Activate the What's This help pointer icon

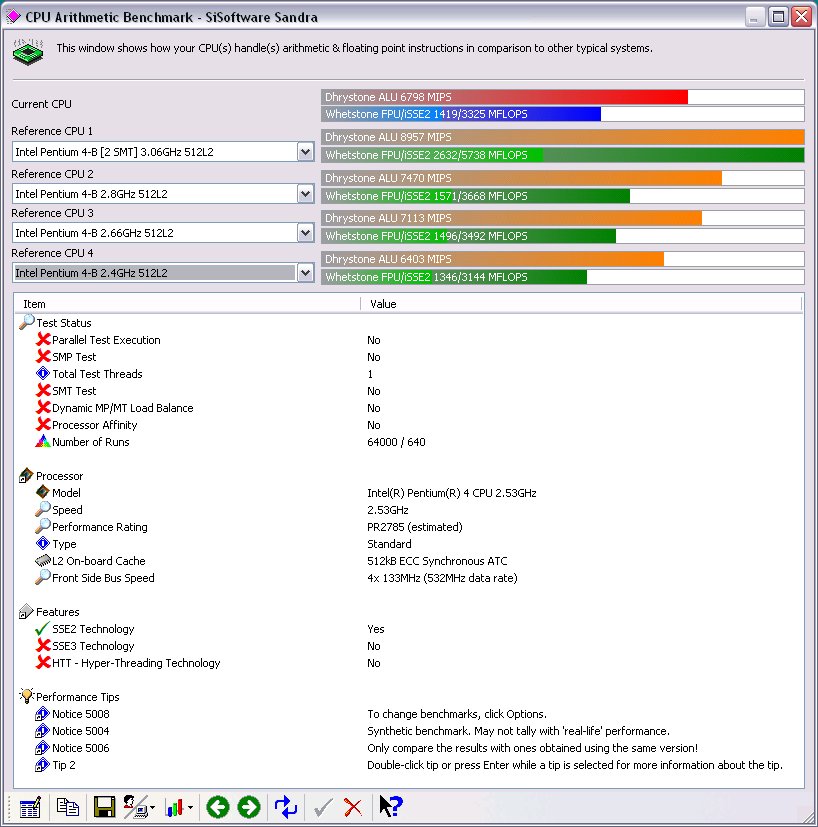click(x=391, y=806)
